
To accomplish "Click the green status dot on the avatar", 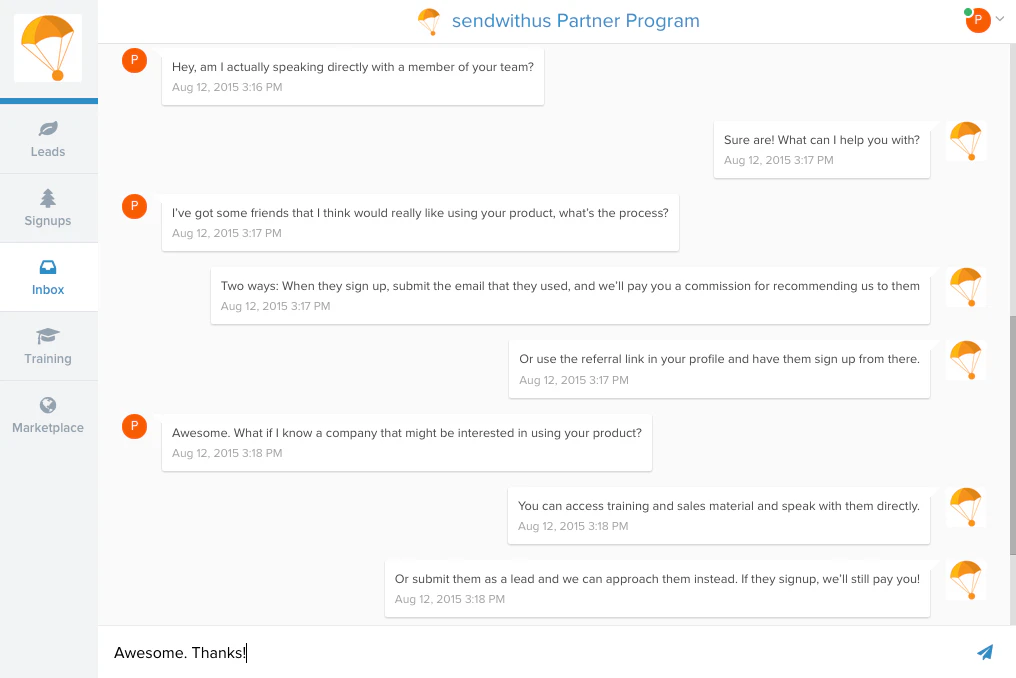I will coord(966,12).
